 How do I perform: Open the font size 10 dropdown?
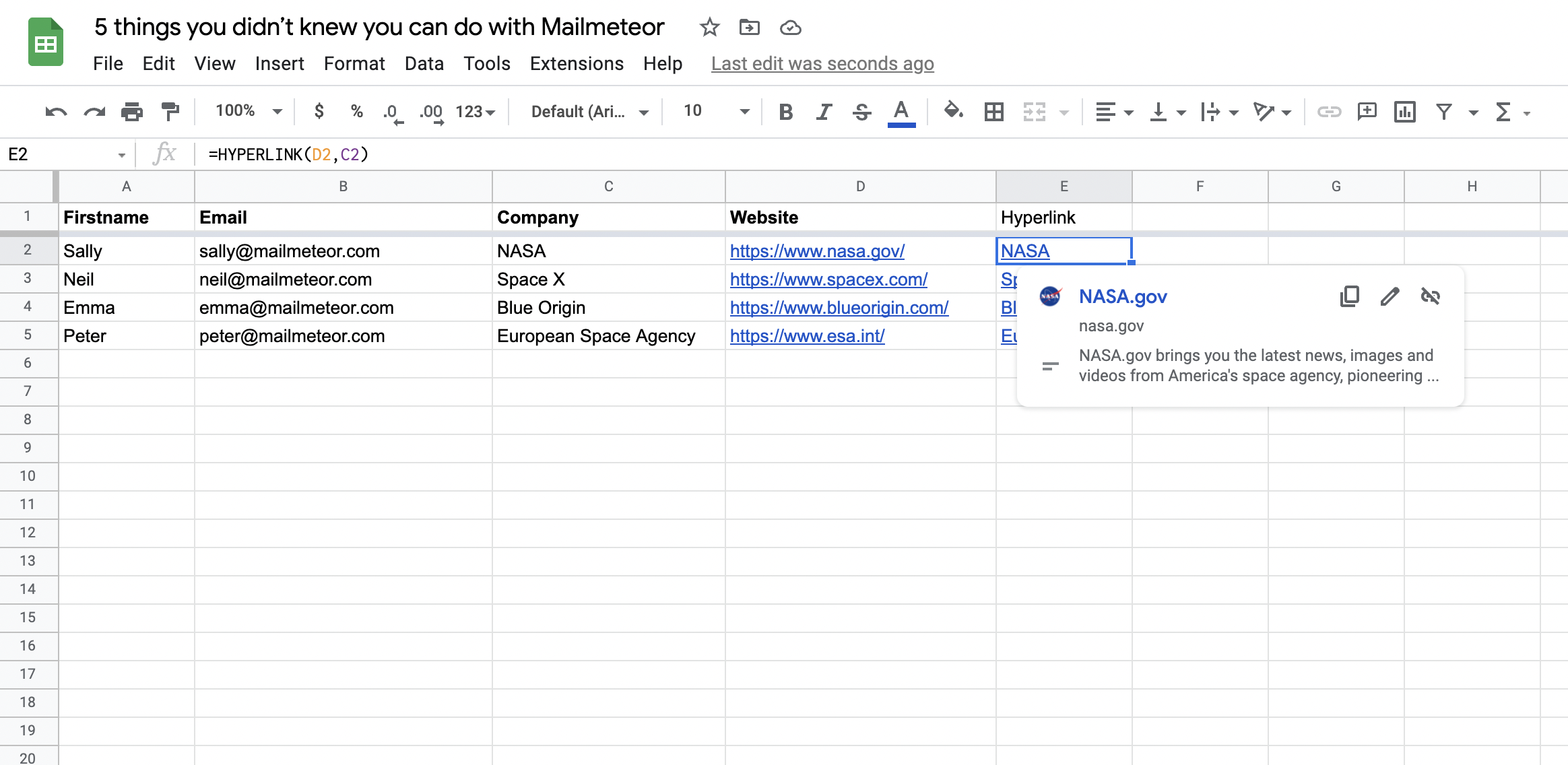coord(716,111)
